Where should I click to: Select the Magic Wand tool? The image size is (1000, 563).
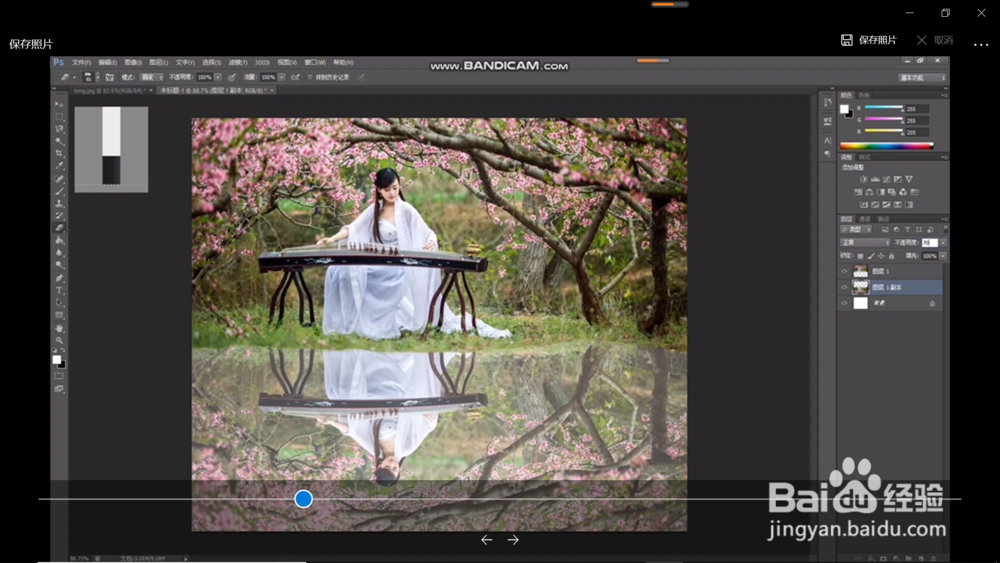[x=59, y=142]
